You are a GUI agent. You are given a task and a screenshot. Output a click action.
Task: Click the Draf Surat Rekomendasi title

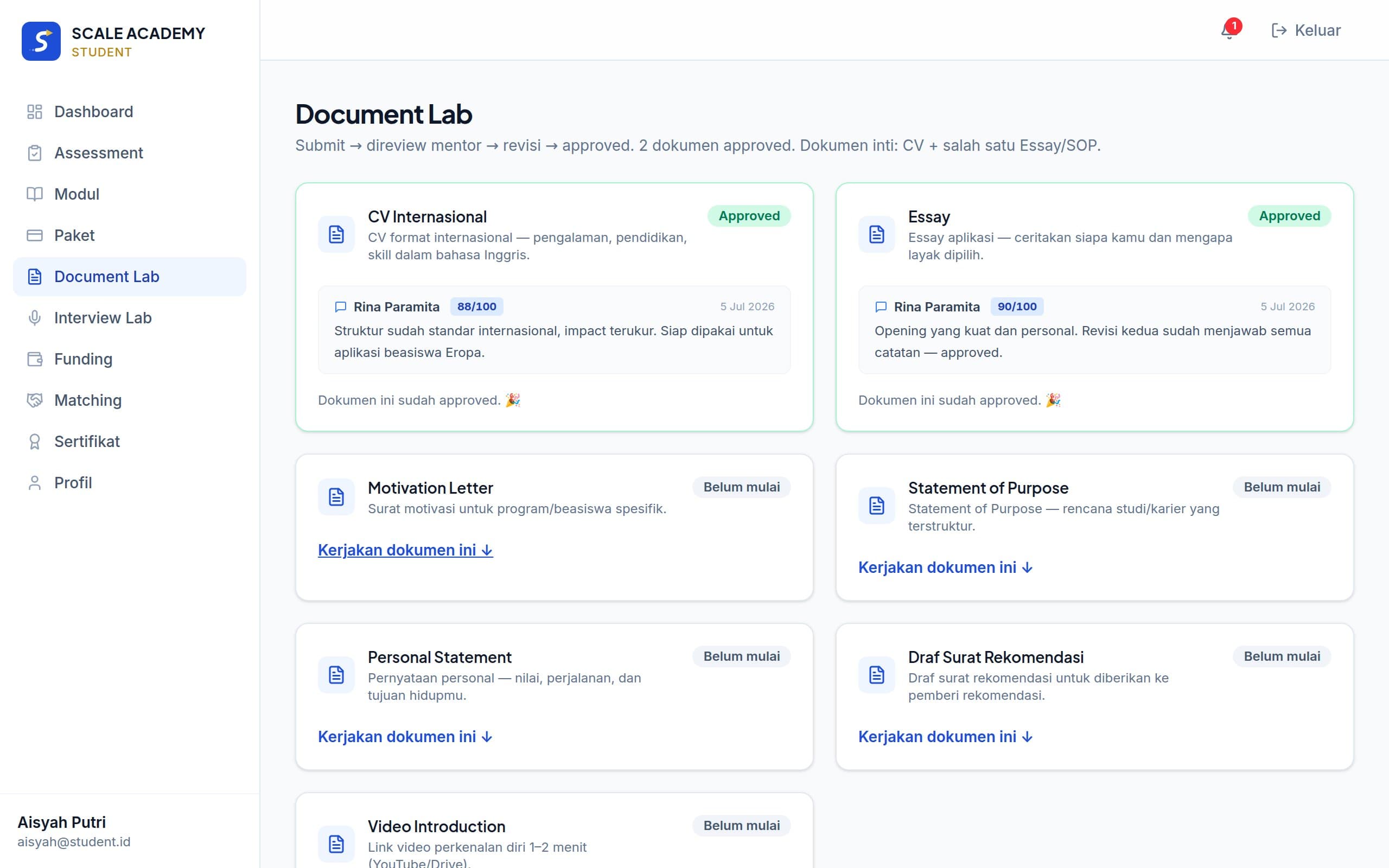click(x=996, y=658)
